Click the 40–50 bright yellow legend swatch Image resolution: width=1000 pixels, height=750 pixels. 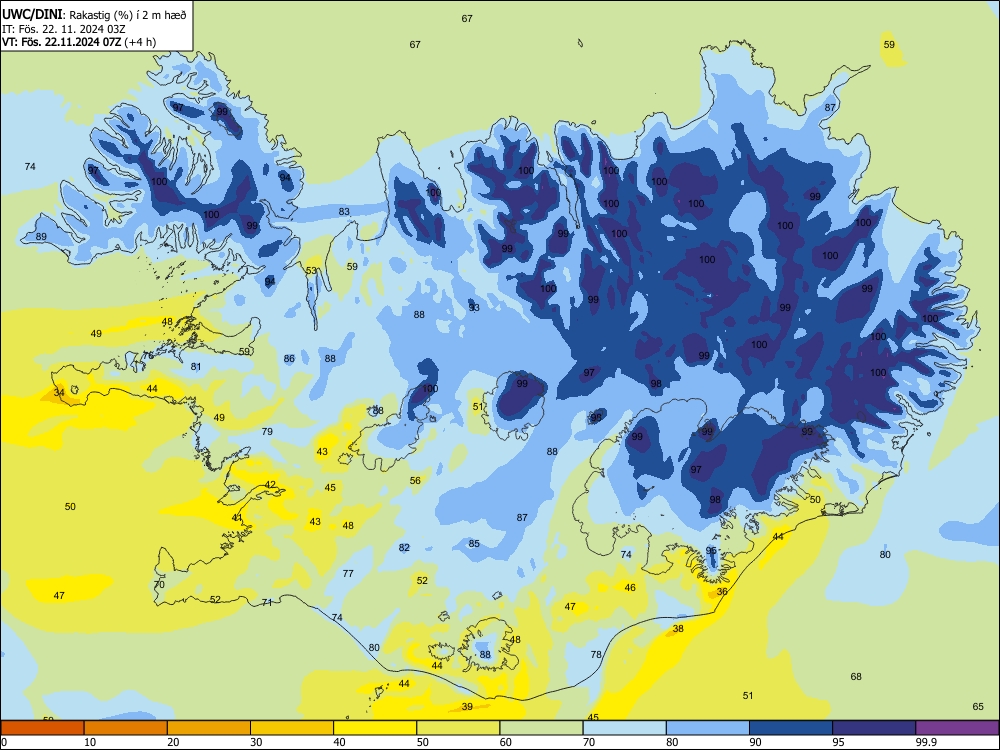pyautogui.click(x=375, y=728)
